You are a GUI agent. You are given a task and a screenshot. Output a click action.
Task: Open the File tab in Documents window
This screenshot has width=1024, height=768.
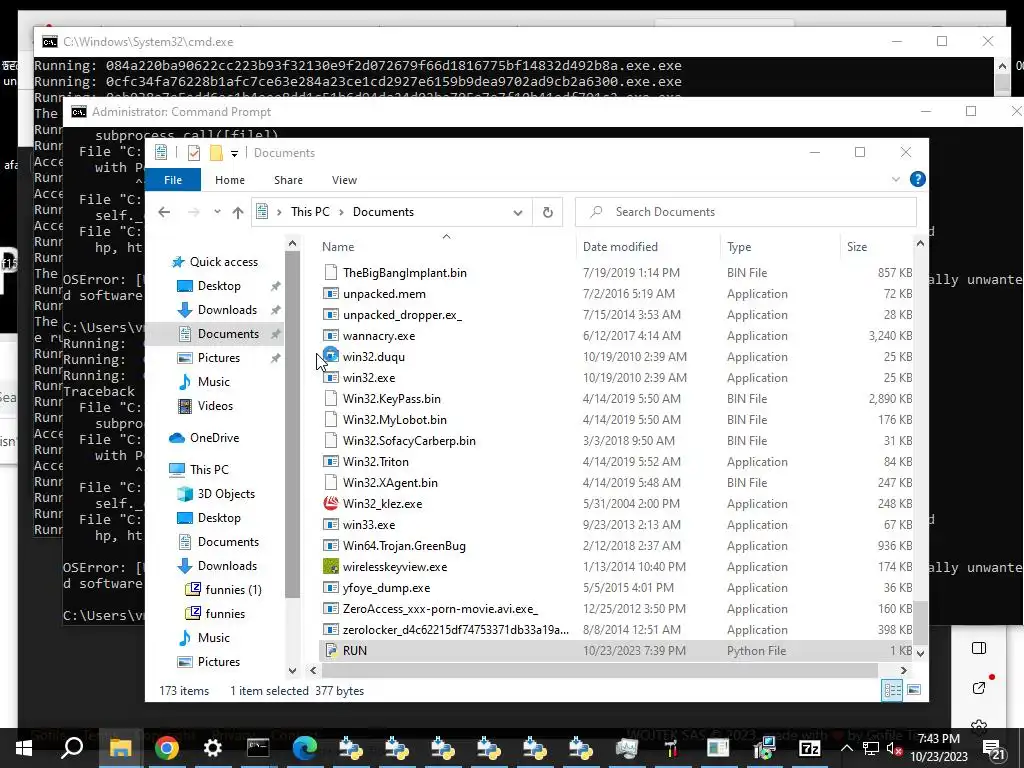(x=172, y=180)
